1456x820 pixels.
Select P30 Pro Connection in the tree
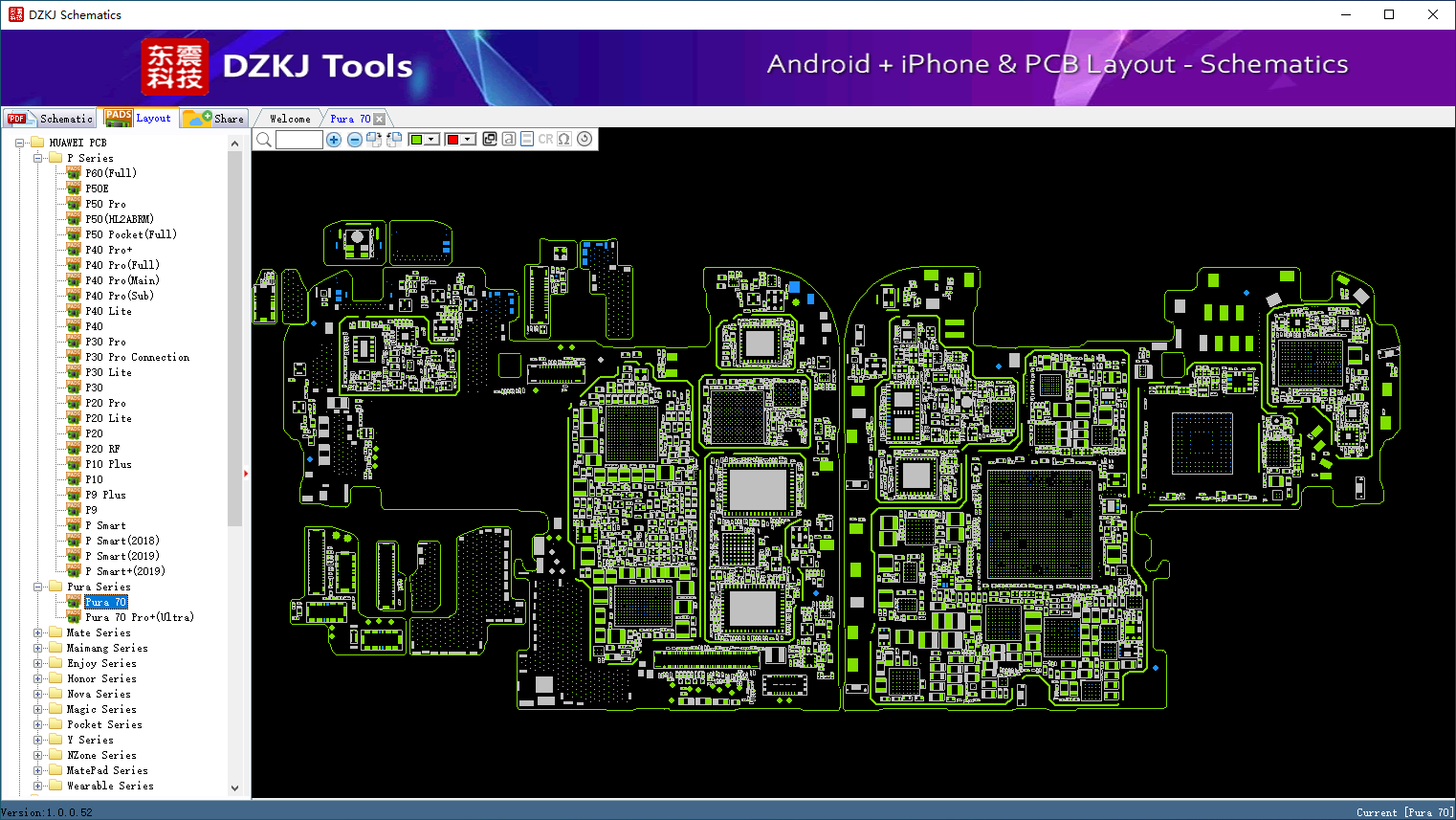[138, 357]
